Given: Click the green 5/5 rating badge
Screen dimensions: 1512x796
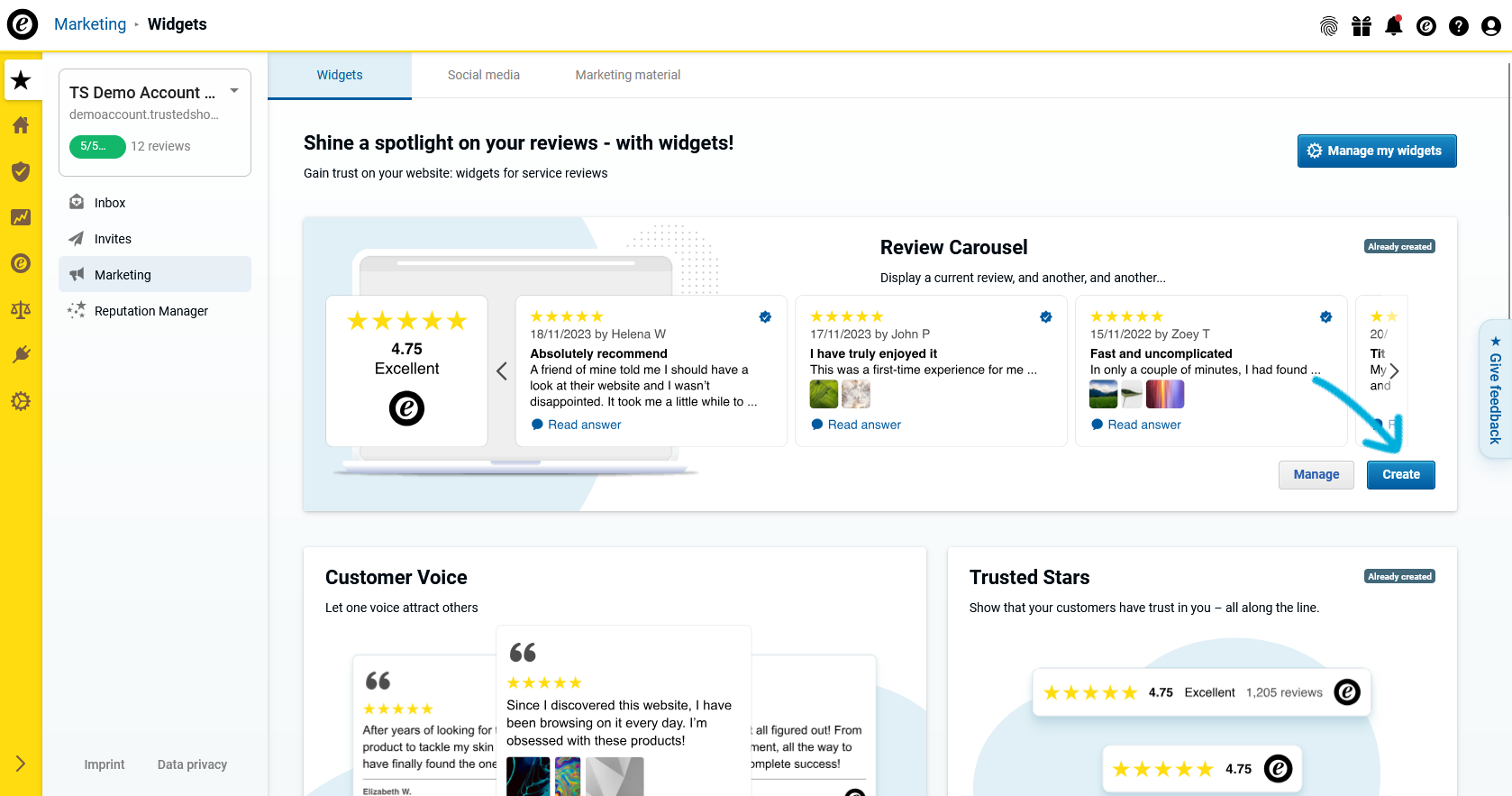Looking at the screenshot, I should [97, 146].
